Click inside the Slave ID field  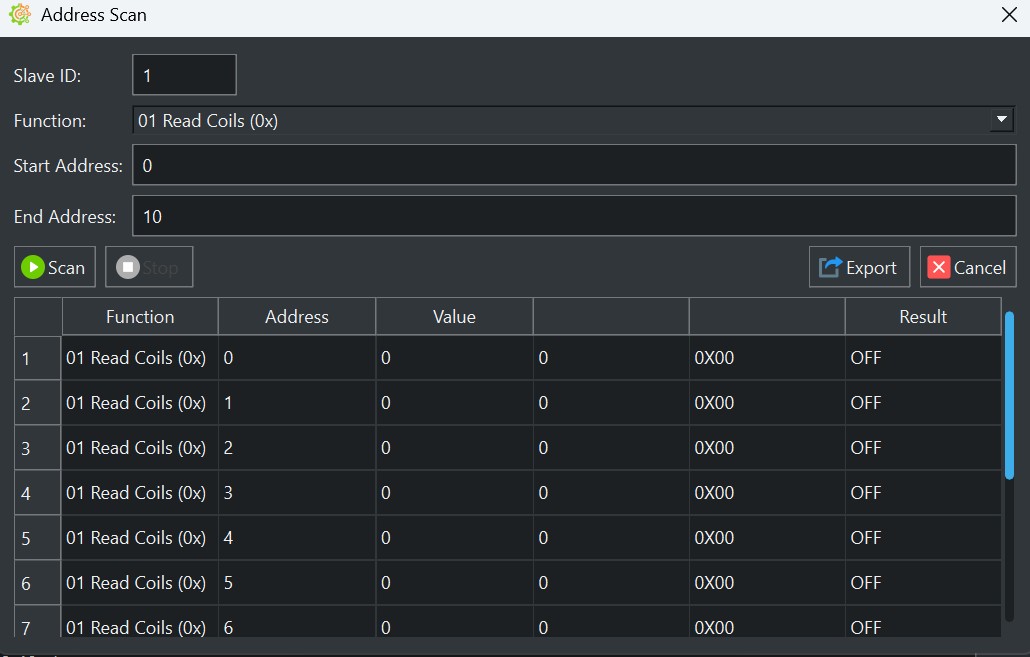click(184, 74)
